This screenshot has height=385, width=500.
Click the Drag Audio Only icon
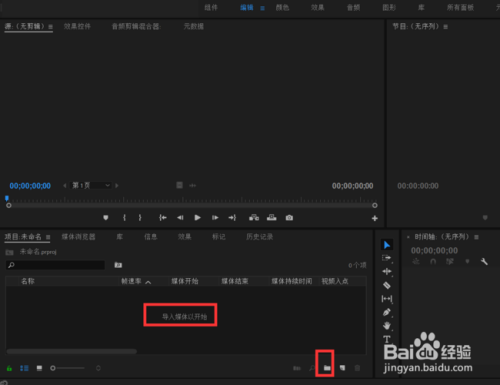pyautogui.click(x=193, y=185)
